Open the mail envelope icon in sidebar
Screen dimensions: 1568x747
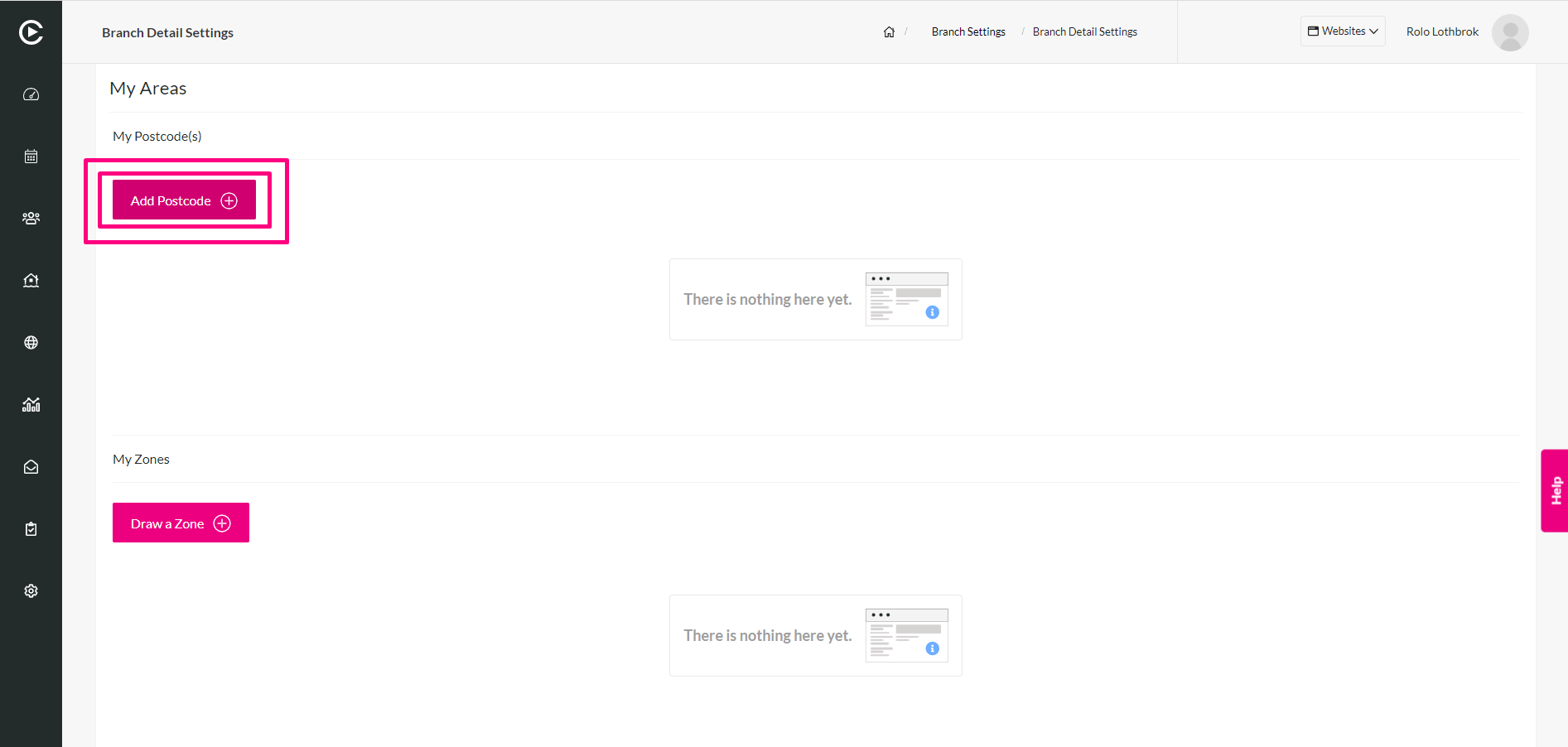click(x=31, y=467)
